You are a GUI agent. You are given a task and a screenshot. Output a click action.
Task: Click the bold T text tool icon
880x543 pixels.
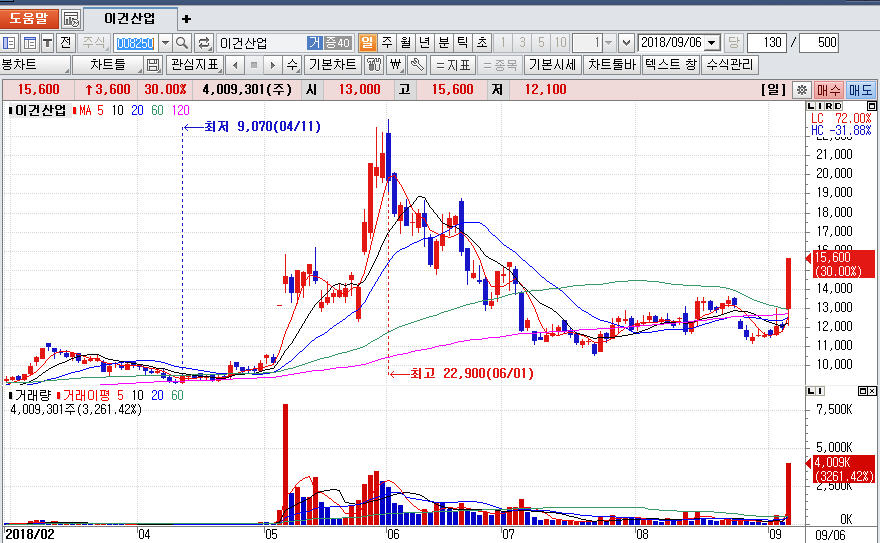click(47, 43)
